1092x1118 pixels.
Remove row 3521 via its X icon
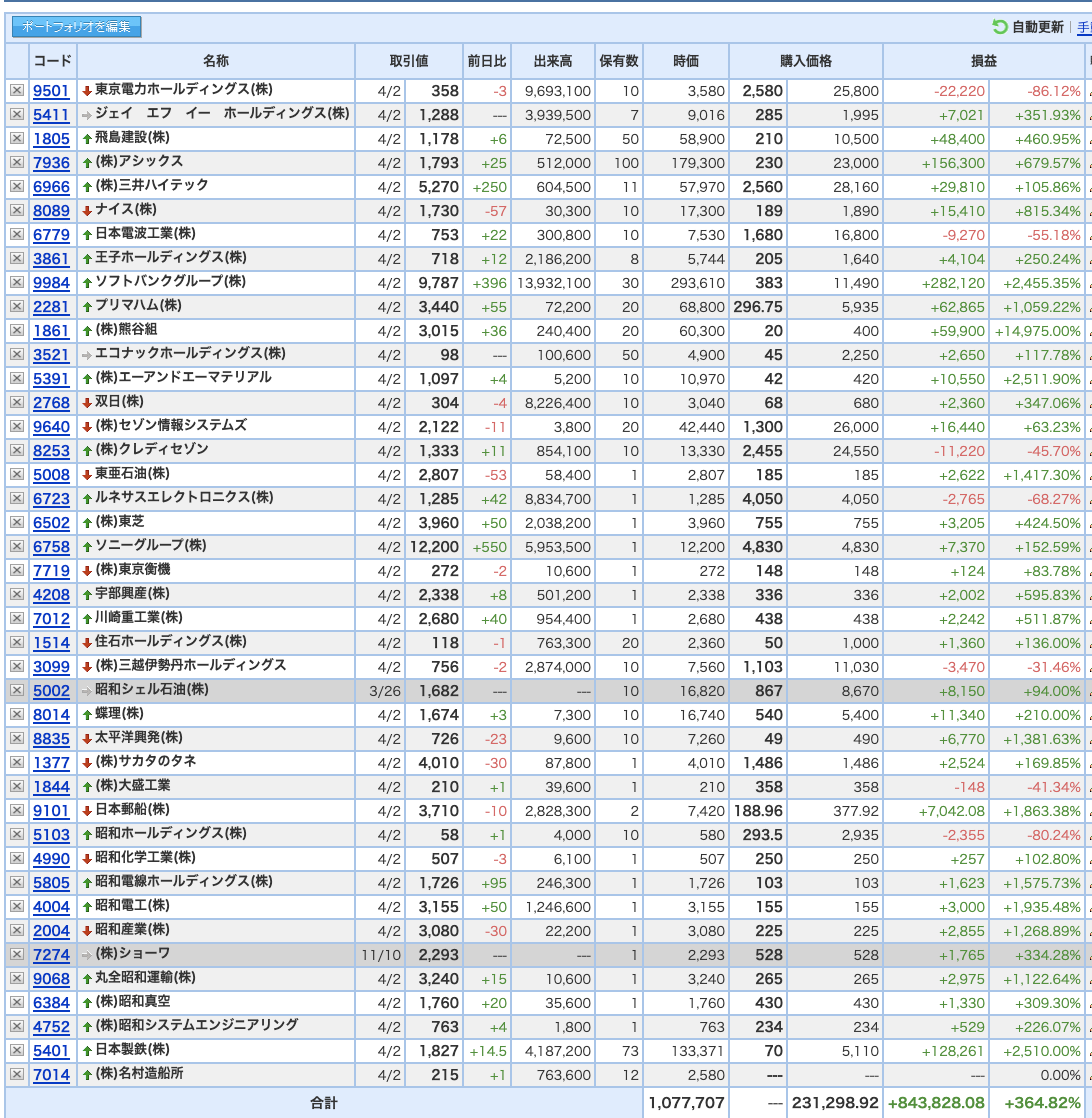click(x=17, y=354)
